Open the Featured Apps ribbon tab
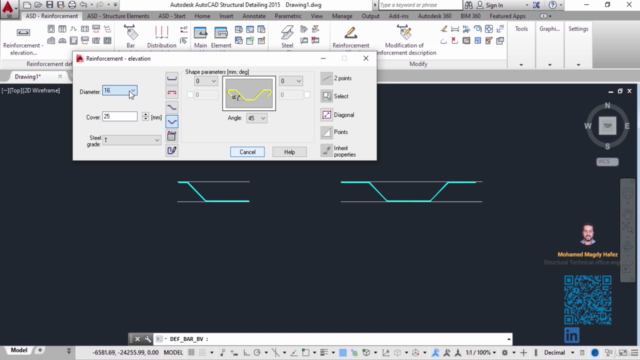The width and height of the screenshot is (640, 360). (x=507, y=16)
